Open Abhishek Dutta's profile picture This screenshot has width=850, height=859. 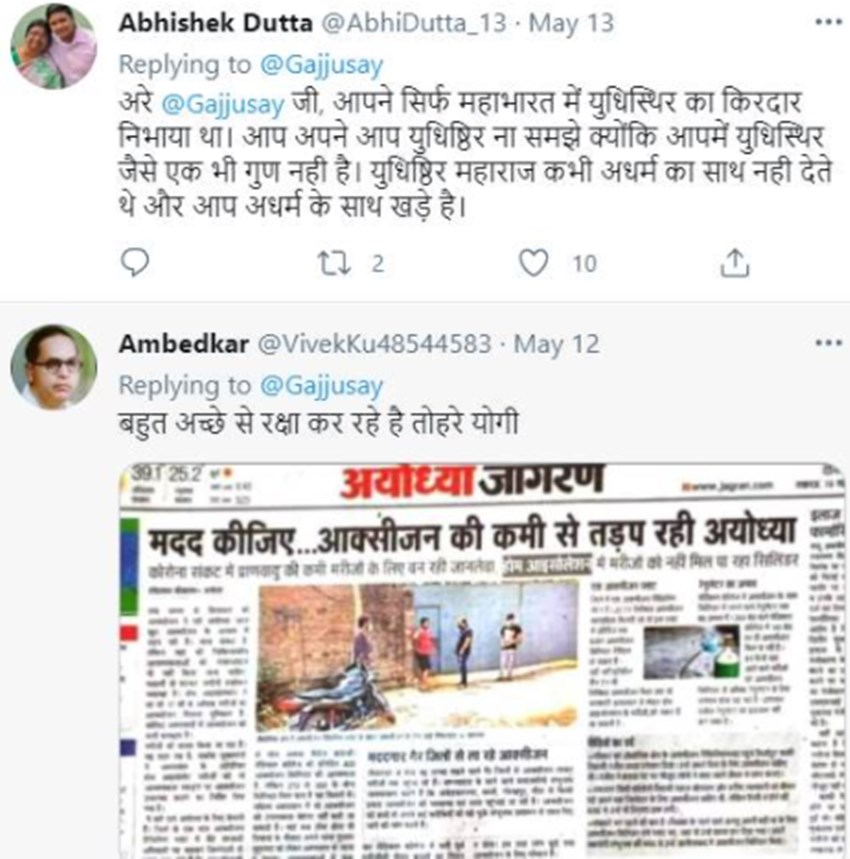pyautogui.click(x=54, y=46)
